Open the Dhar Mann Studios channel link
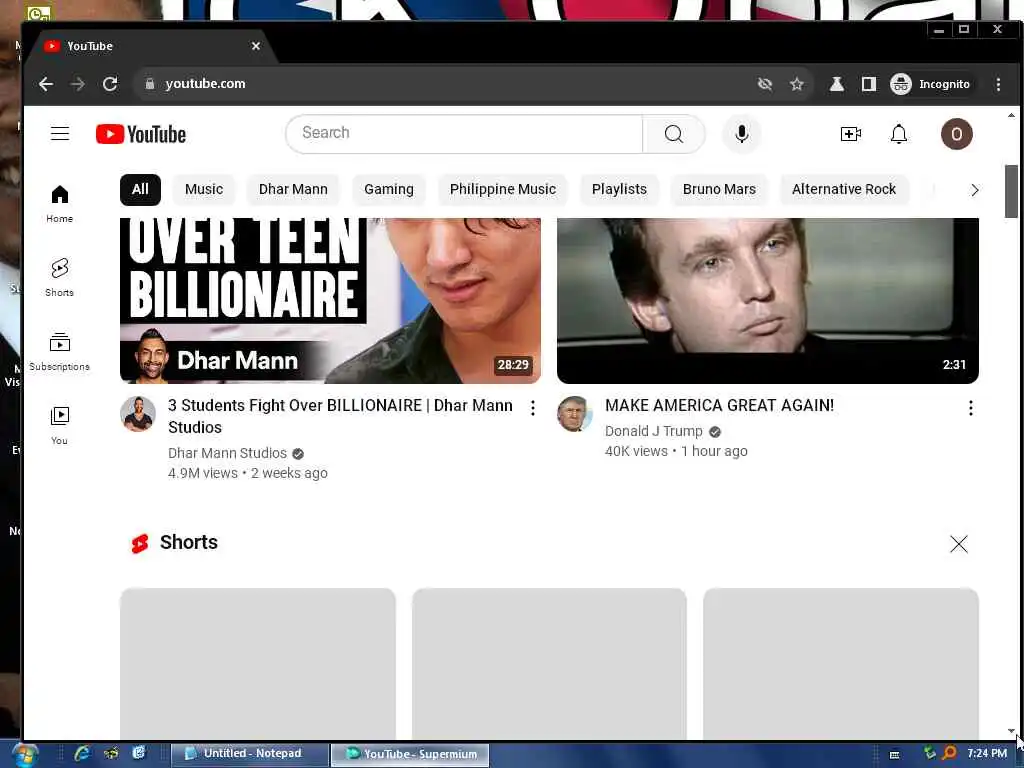The image size is (1024, 768). pos(227,453)
